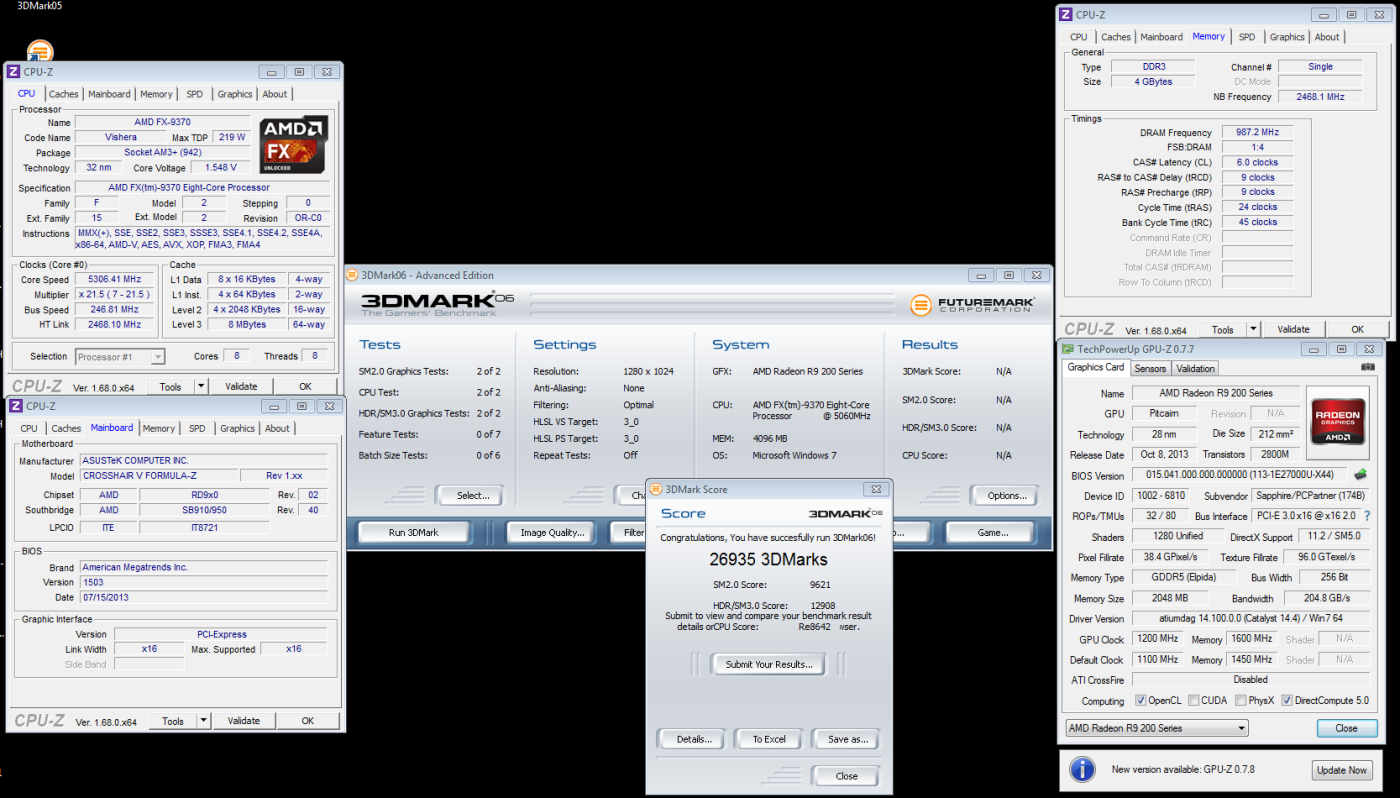The image size is (1400, 798).
Task: Open Graphics tab in CPU-Z Memory window
Action: (x=1287, y=37)
